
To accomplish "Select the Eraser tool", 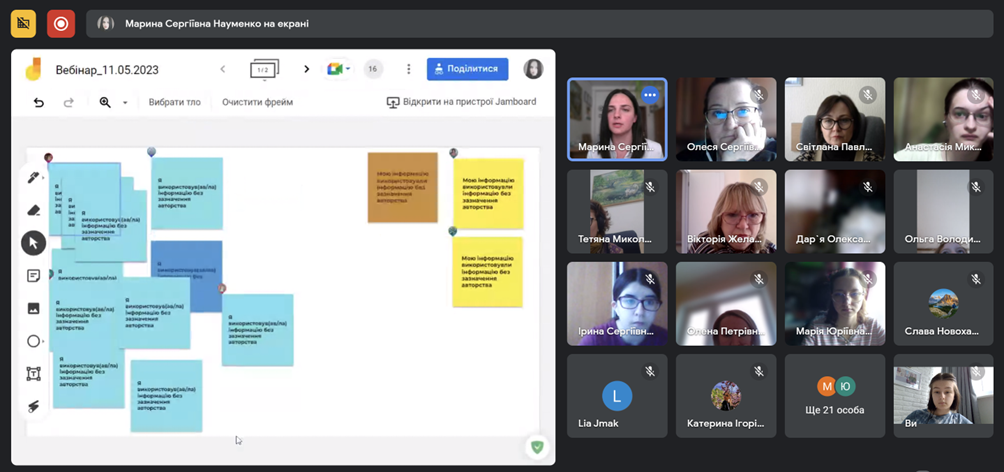I will (34, 210).
